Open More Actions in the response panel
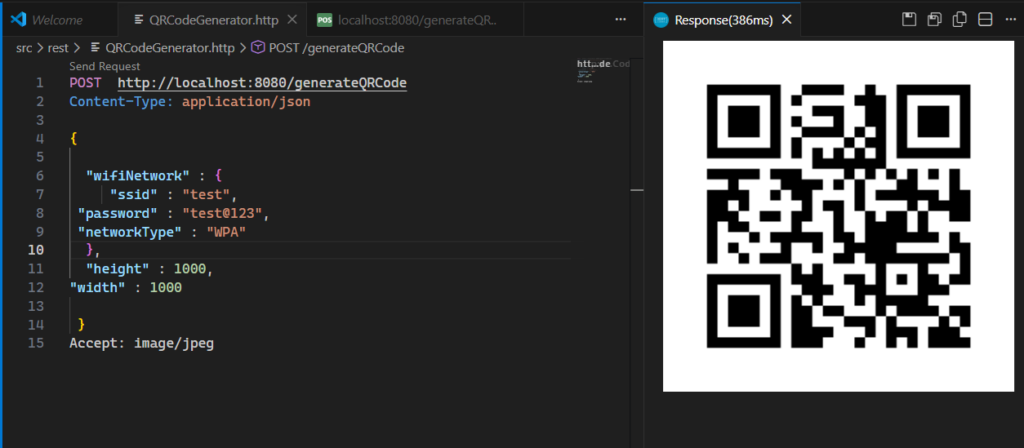The image size is (1024, 448). coord(1009,20)
